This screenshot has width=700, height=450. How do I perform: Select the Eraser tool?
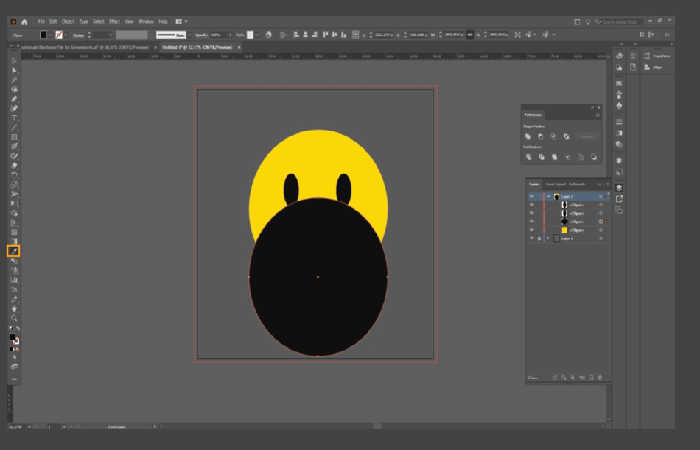[14, 166]
